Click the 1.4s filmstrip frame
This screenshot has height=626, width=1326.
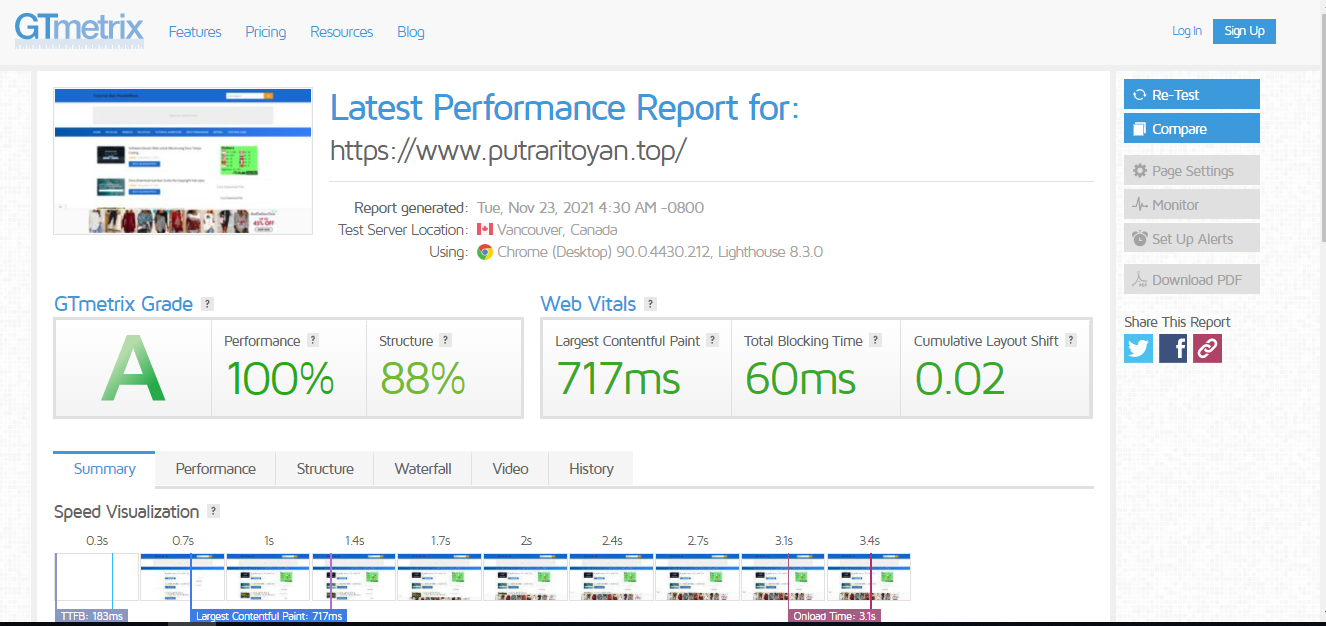coord(354,577)
